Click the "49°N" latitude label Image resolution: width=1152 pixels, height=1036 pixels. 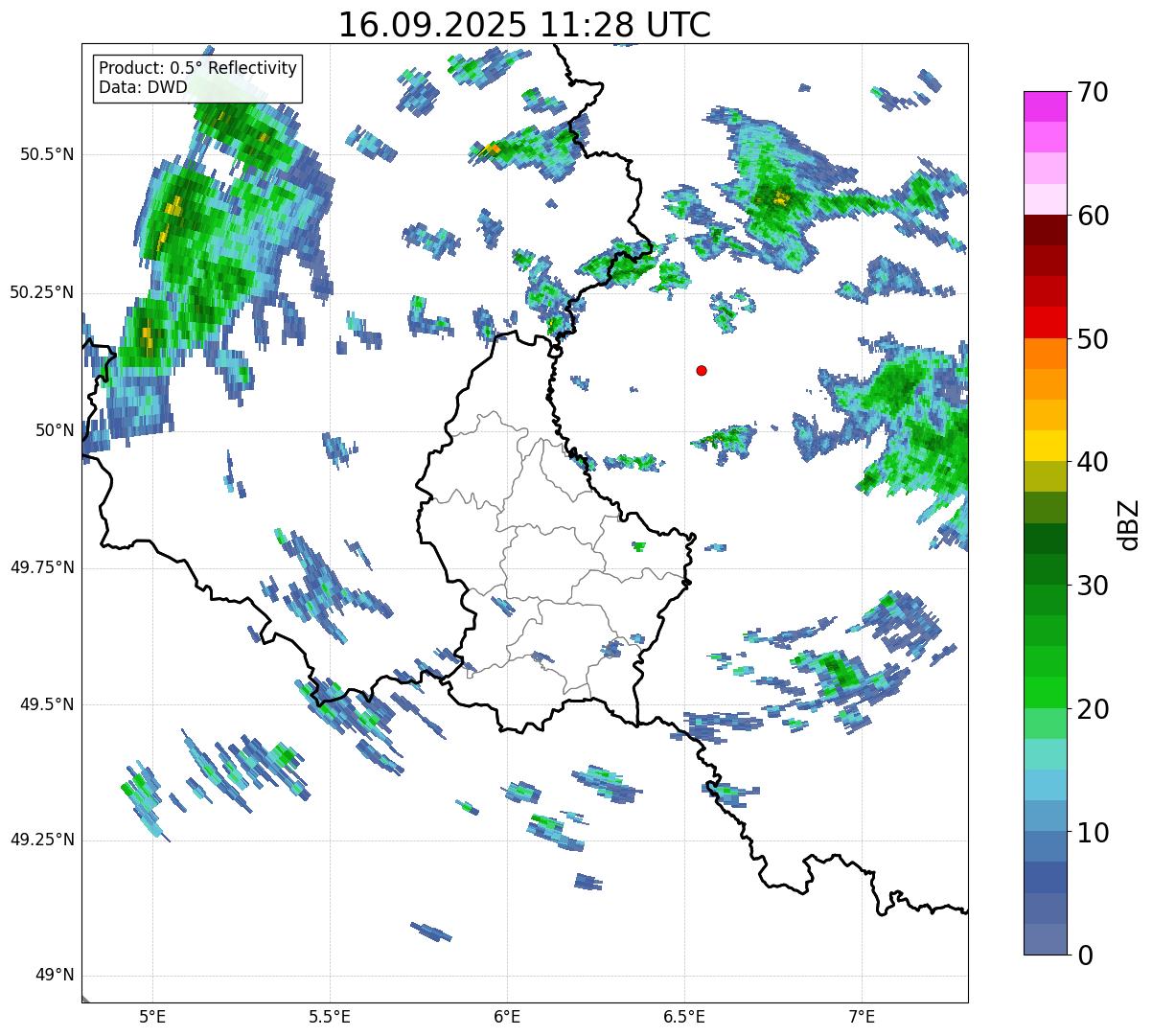click(x=55, y=976)
